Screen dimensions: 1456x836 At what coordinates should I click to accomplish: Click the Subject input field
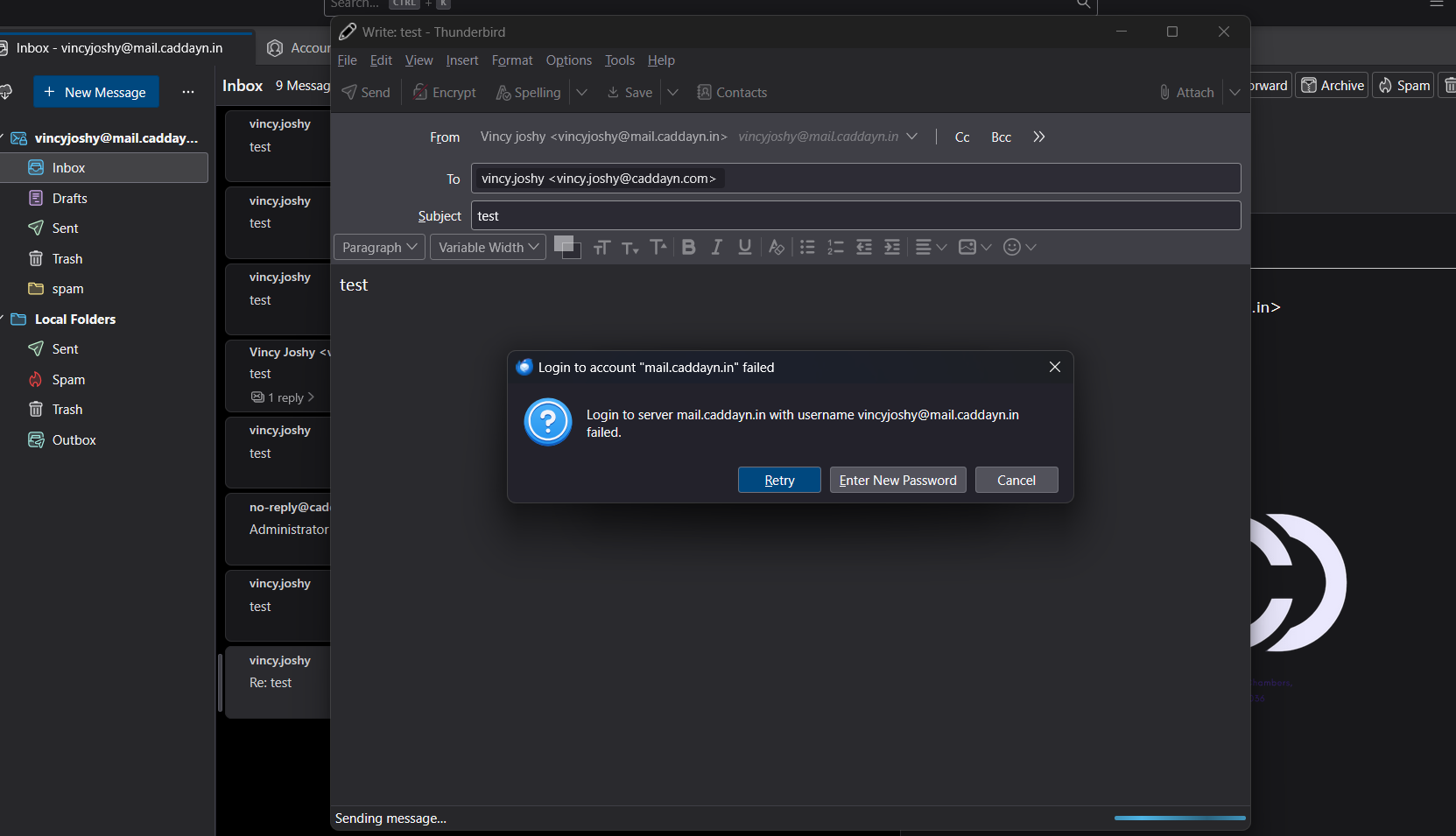855,216
